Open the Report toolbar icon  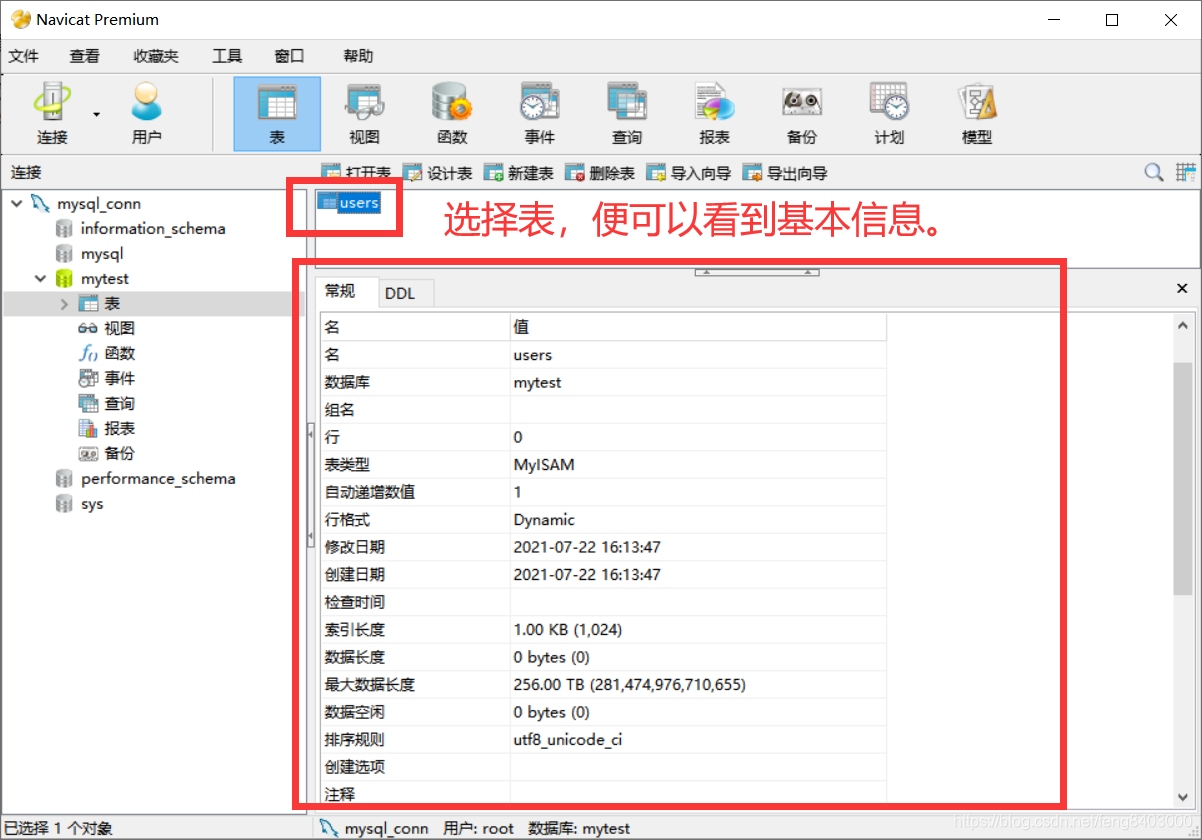[x=714, y=114]
